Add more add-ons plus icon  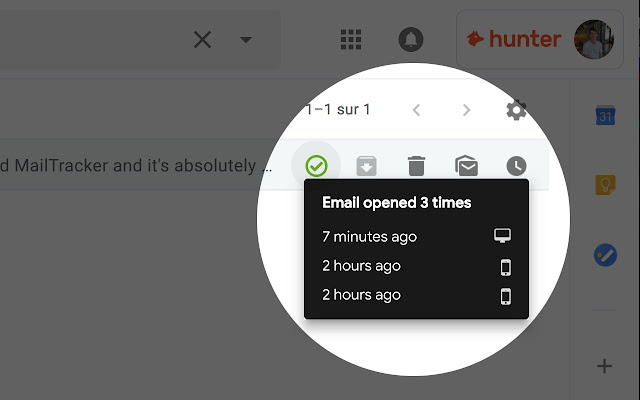click(604, 366)
